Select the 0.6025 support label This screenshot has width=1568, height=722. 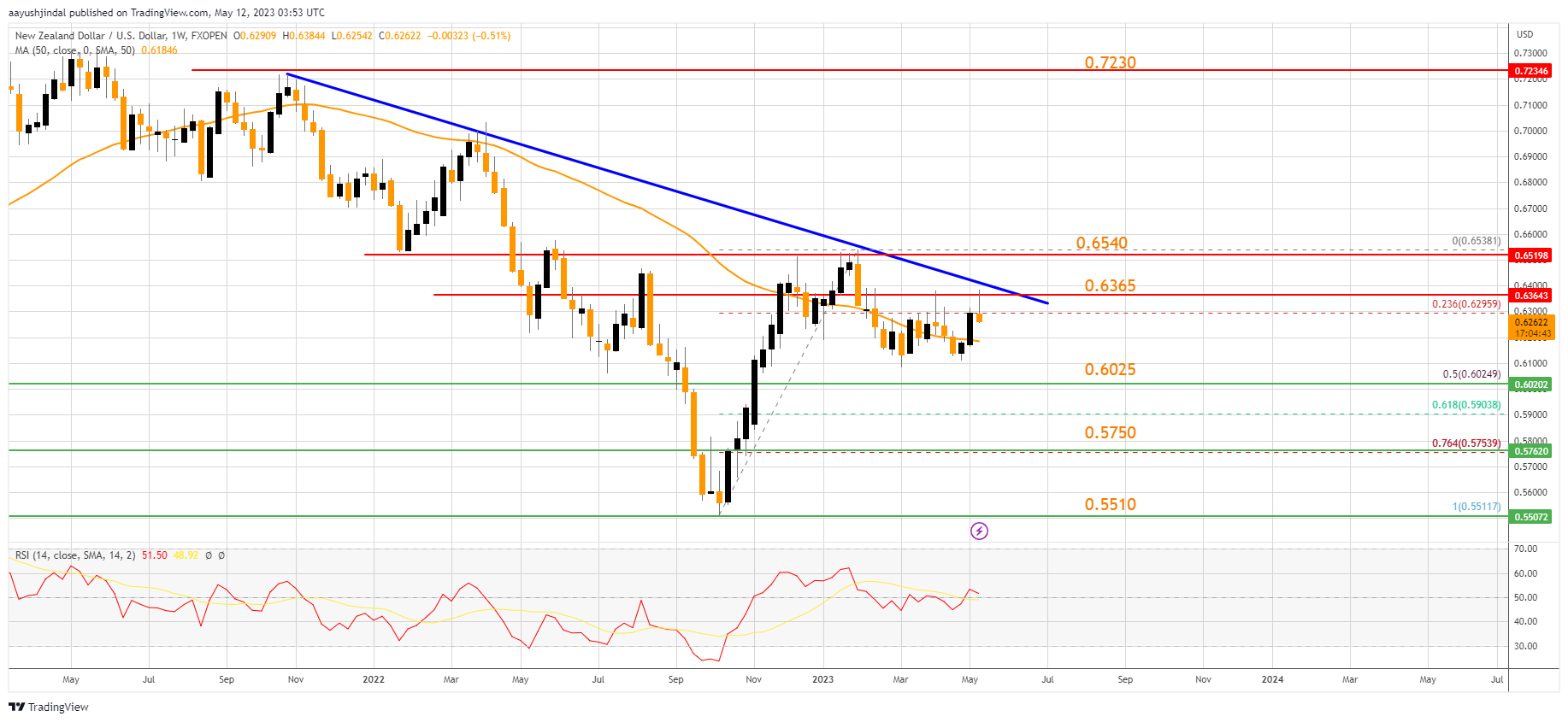1110,369
